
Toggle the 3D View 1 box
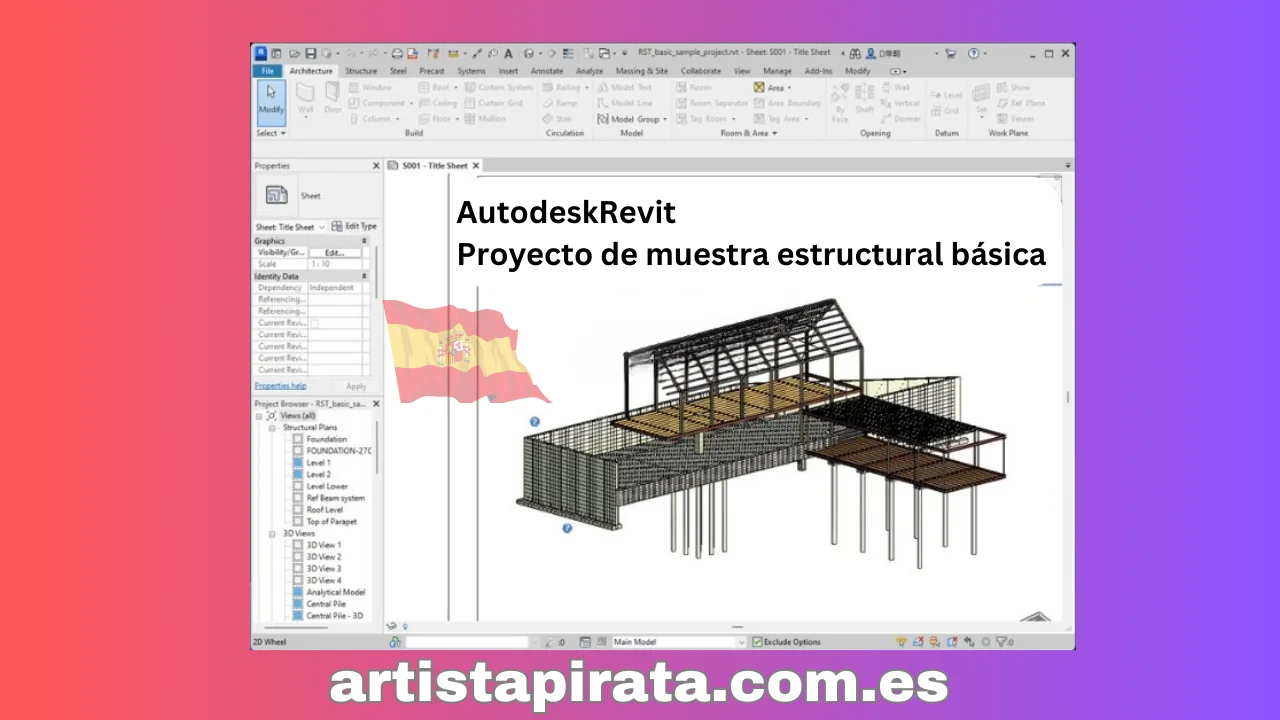click(298, 545)
